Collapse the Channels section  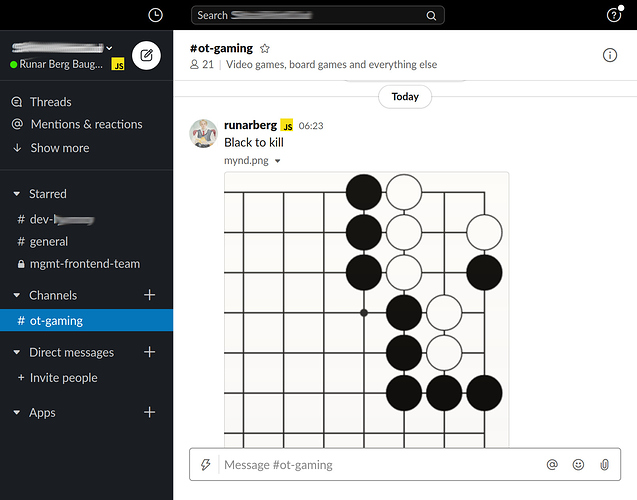point(16,295)
